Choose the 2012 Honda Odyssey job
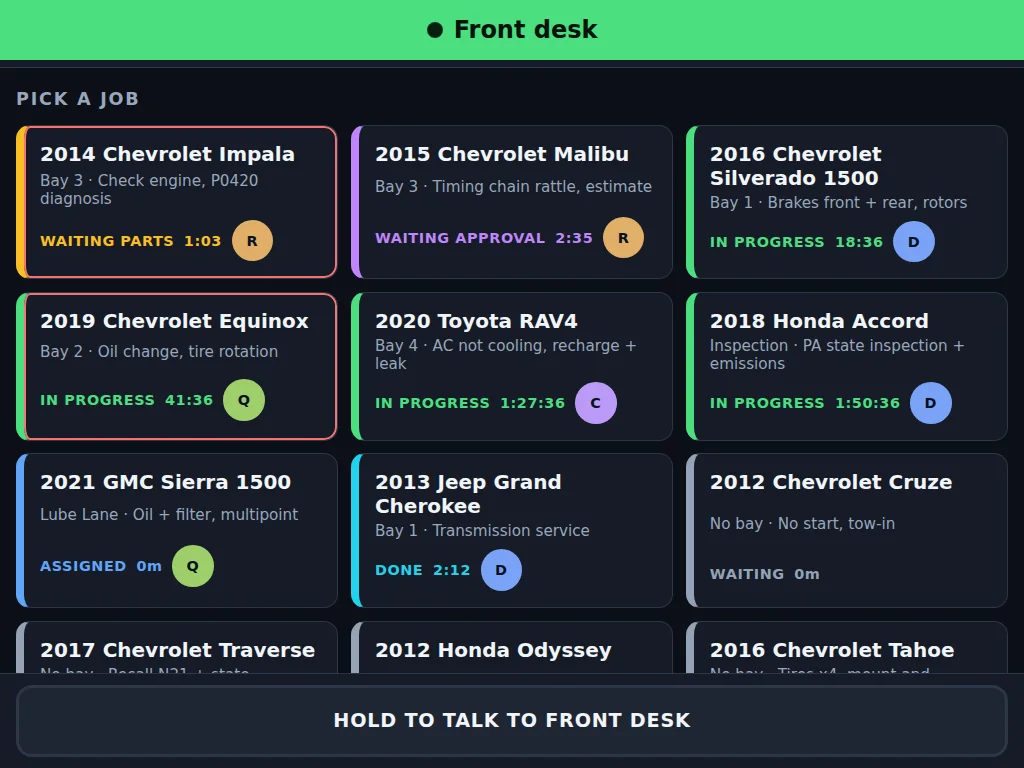Image resolution: width=1024 pixels, height=768 pixels. 512,648
